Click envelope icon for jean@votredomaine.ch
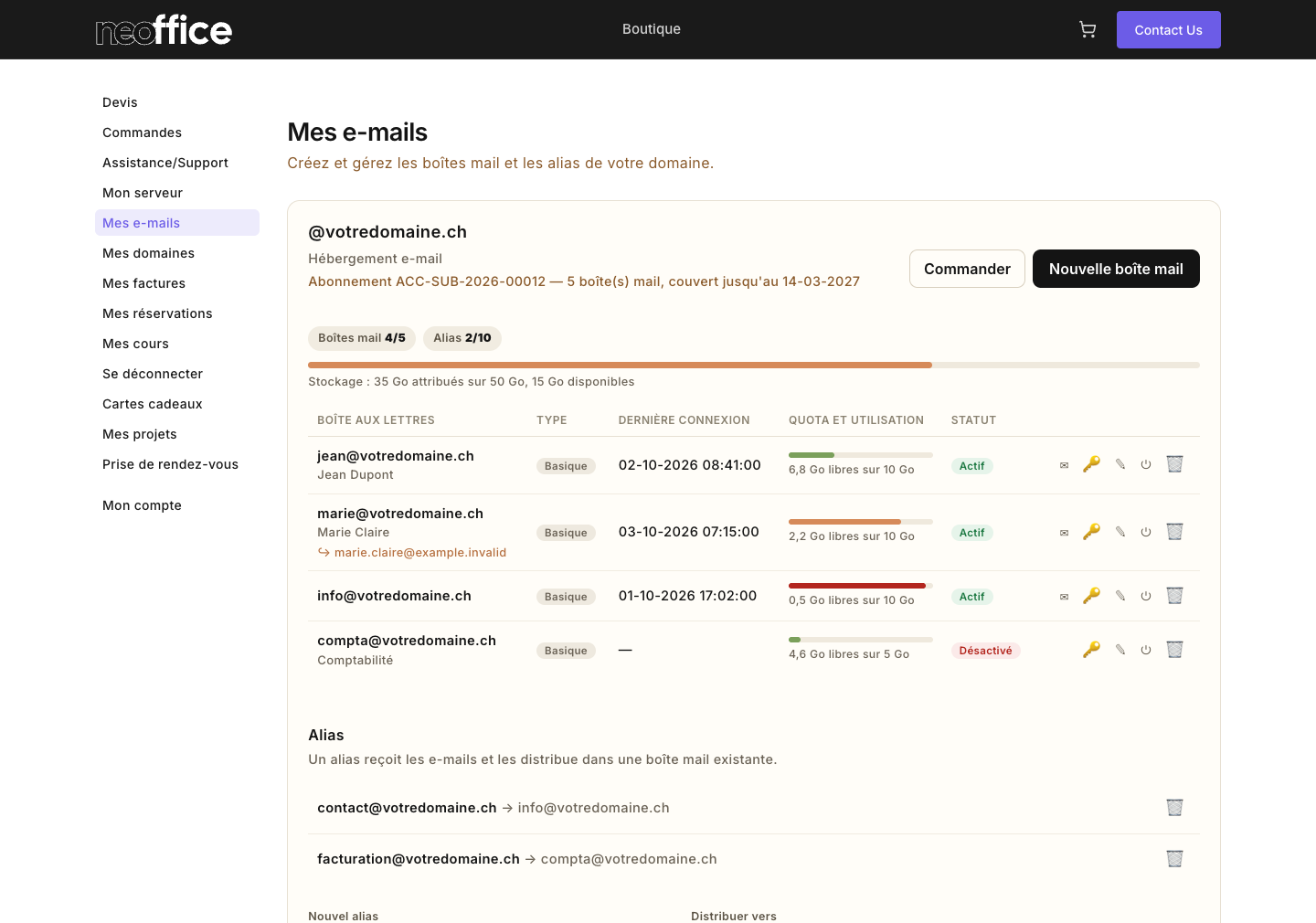The image size is (1316, 923). pos(1064,465)
